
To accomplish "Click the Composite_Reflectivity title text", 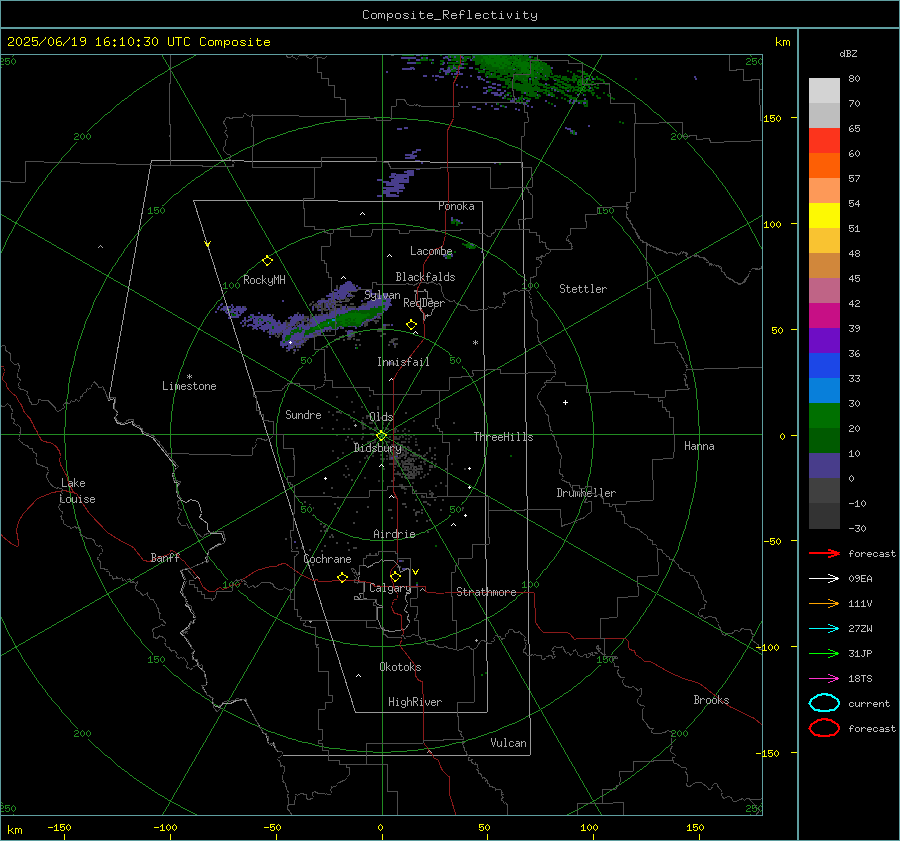I will (x=450, y=15).
